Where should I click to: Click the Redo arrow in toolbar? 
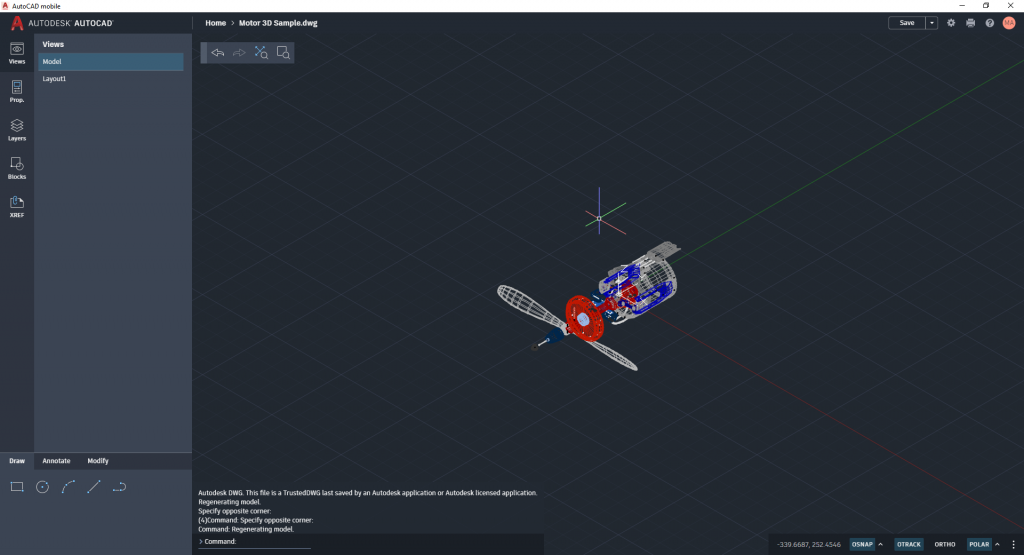tap(239, 53)
